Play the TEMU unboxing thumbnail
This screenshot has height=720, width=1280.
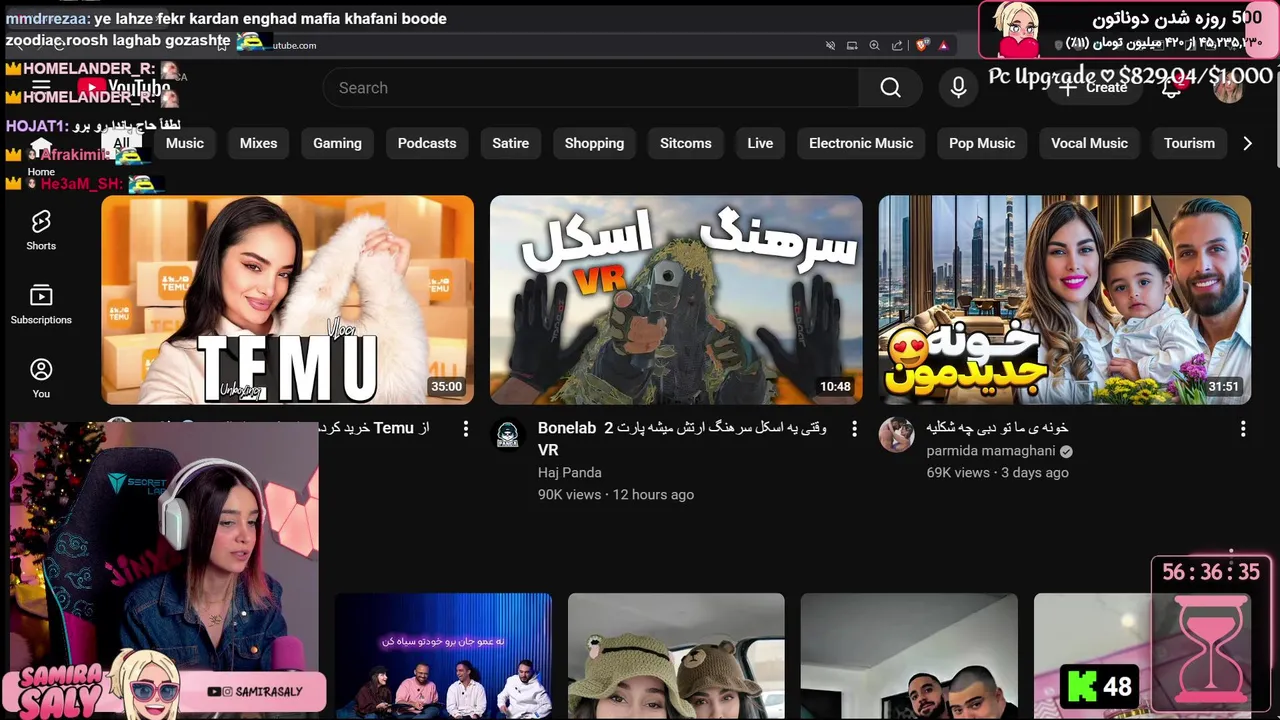pyautogui.click(x=287, y=300)
